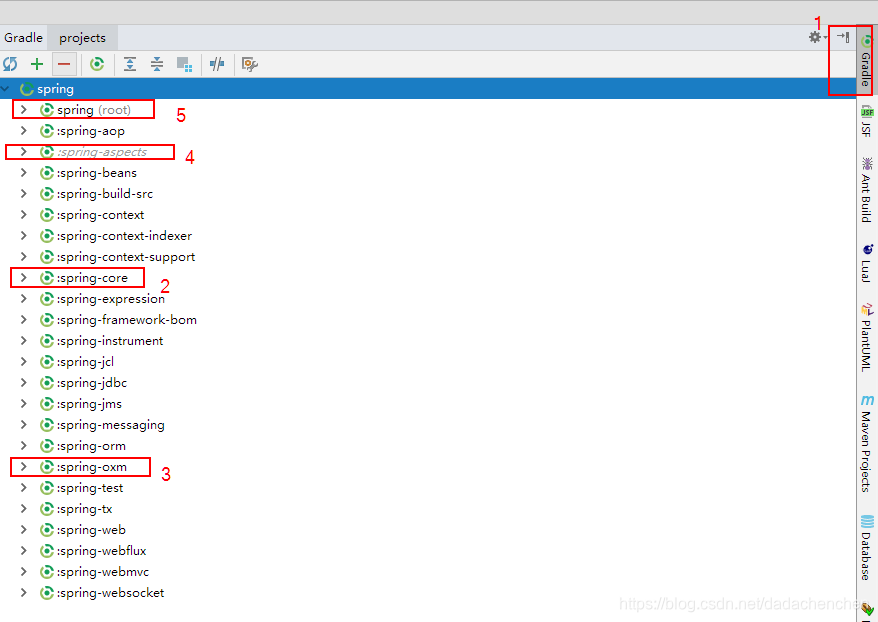Click Gradle icon beside :spring-jdbc
The height and width of the screenshot is (622, 878).
pyautogui.click(x=47, y=383)
